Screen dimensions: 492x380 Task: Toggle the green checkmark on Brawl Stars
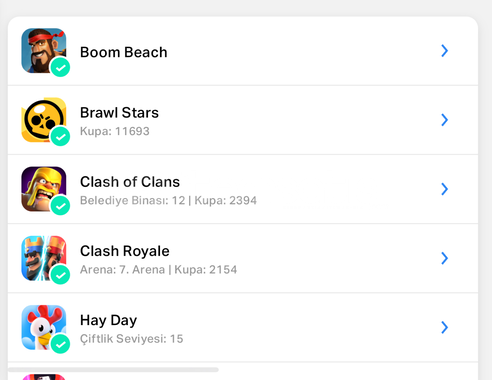60,137
